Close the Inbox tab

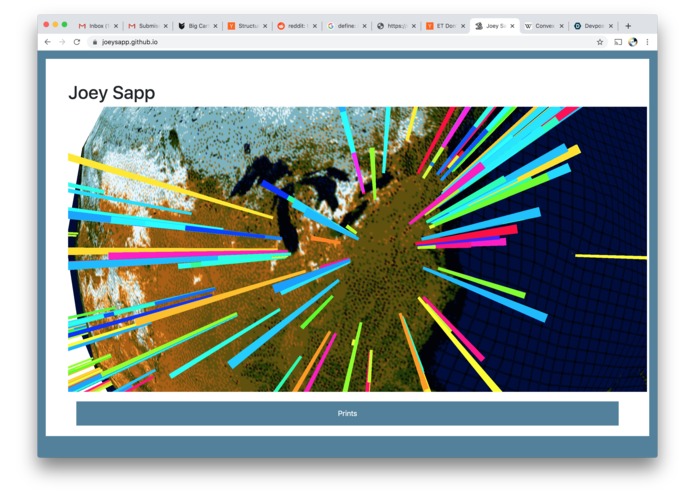116,26
